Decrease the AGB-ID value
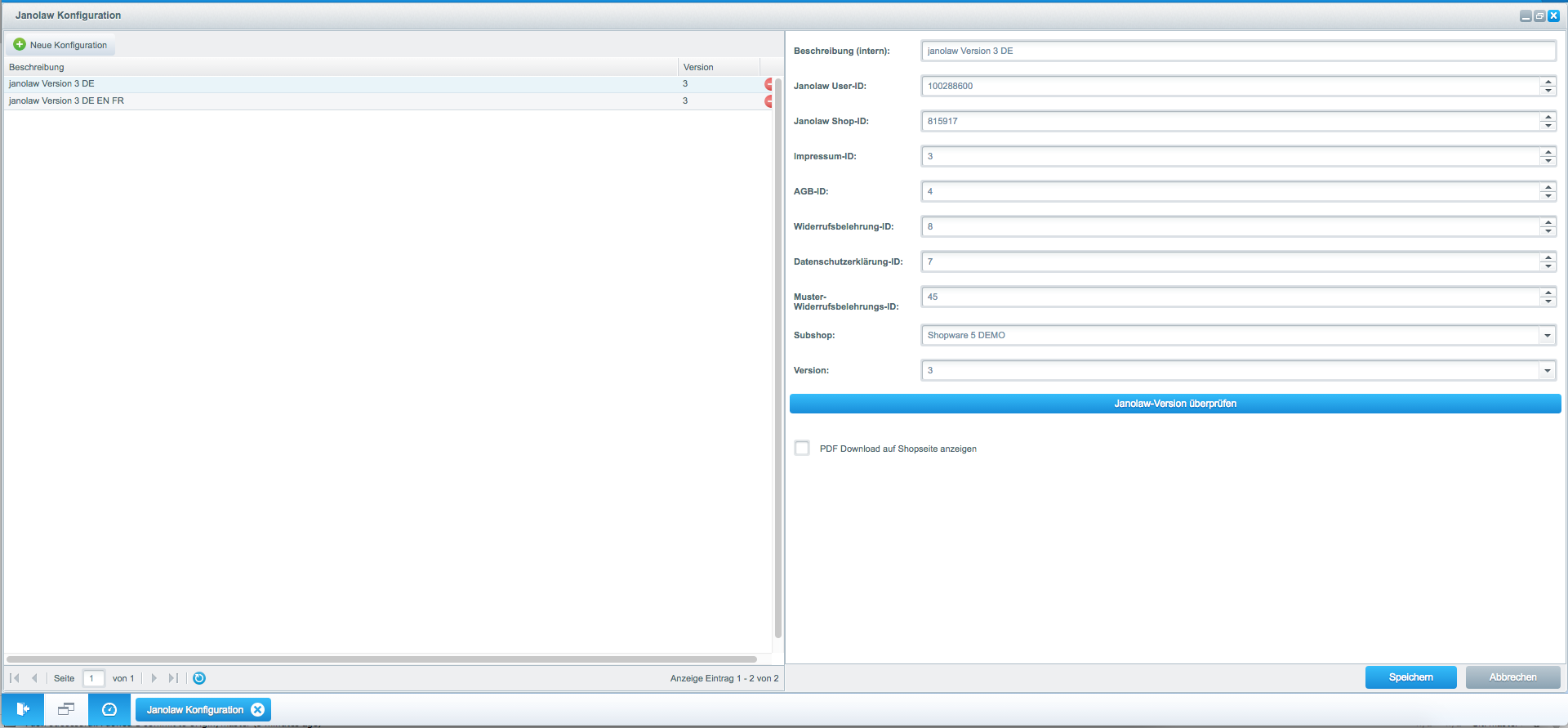 point(1548,196)
